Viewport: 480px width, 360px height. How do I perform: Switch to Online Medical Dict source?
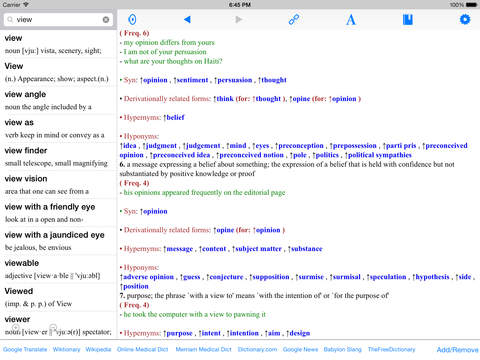[142, 349]
